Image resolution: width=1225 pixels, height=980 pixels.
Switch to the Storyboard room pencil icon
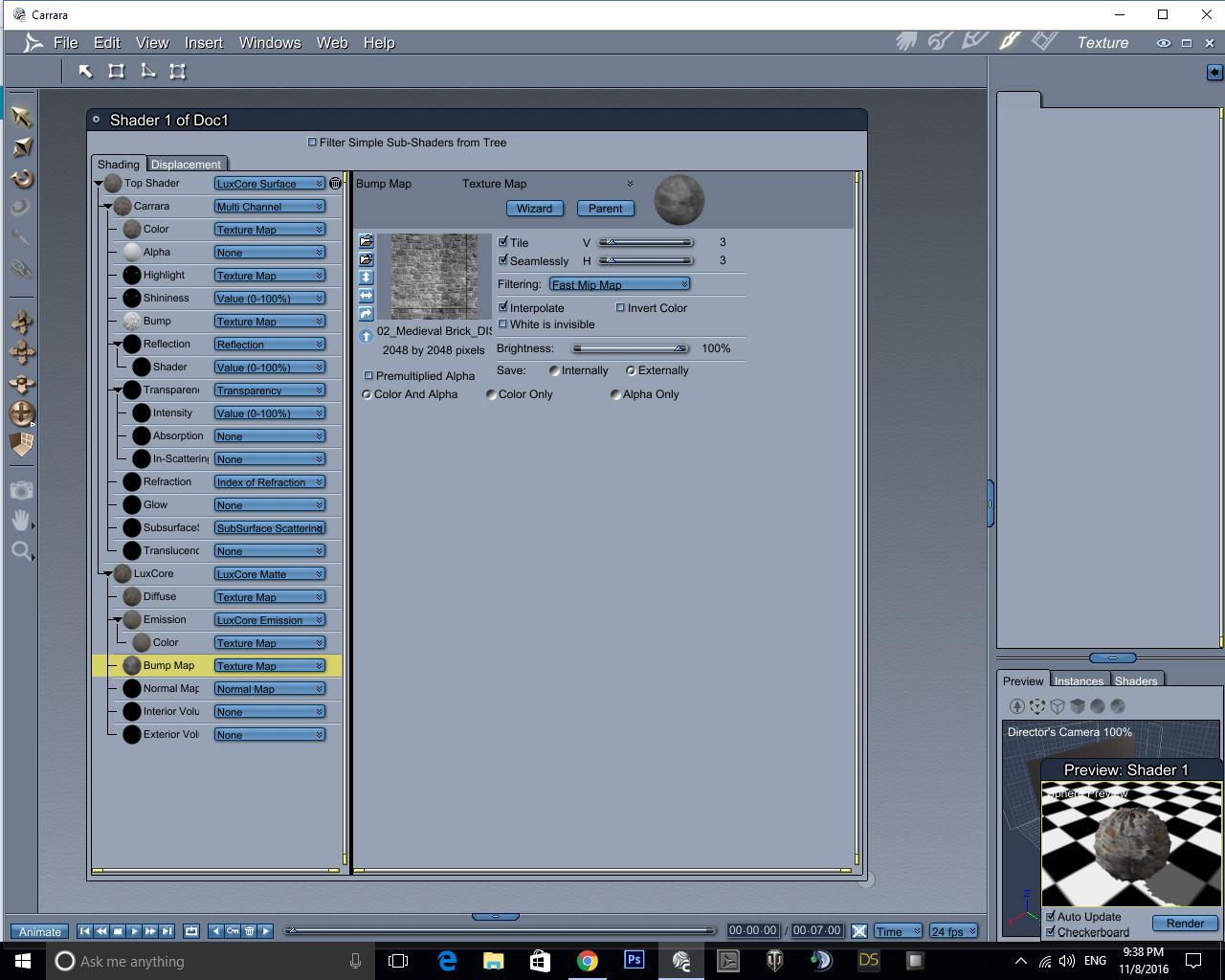click(x=975, y=42)
